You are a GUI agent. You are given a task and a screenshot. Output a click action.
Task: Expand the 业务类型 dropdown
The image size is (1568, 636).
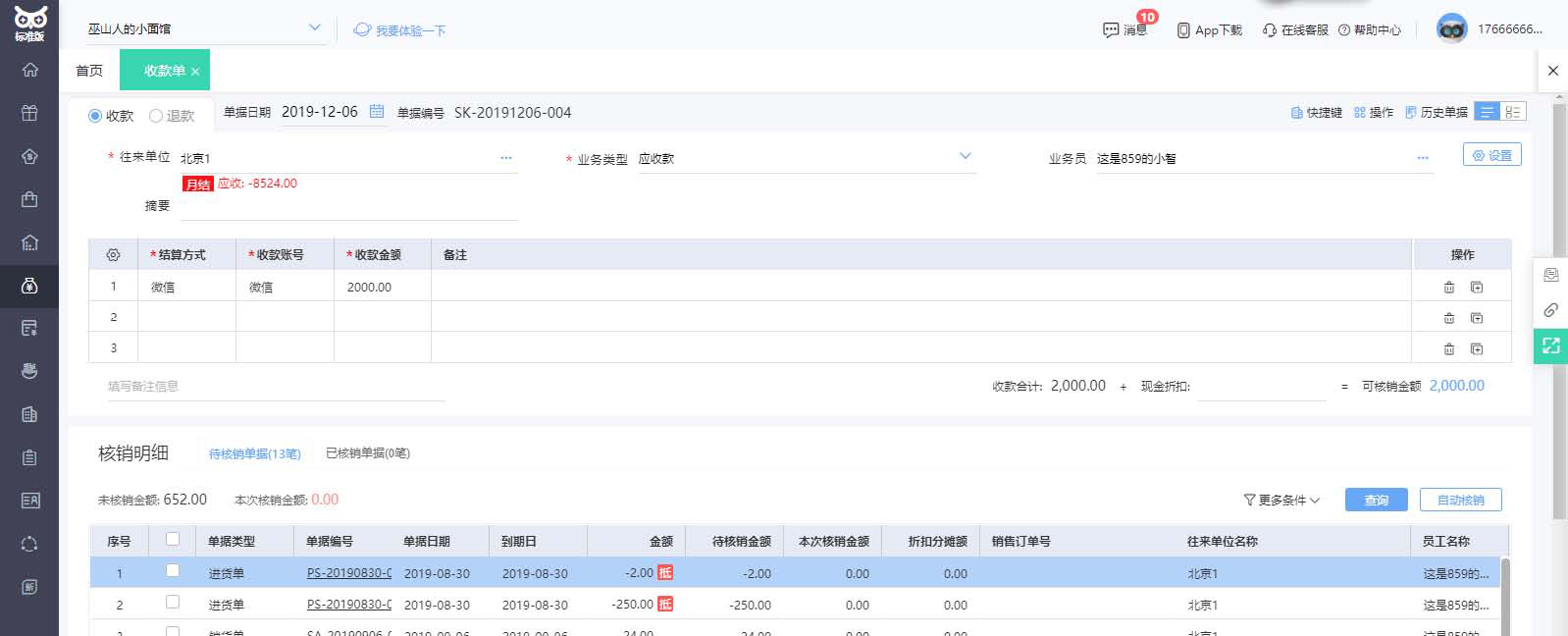point(965,157)
